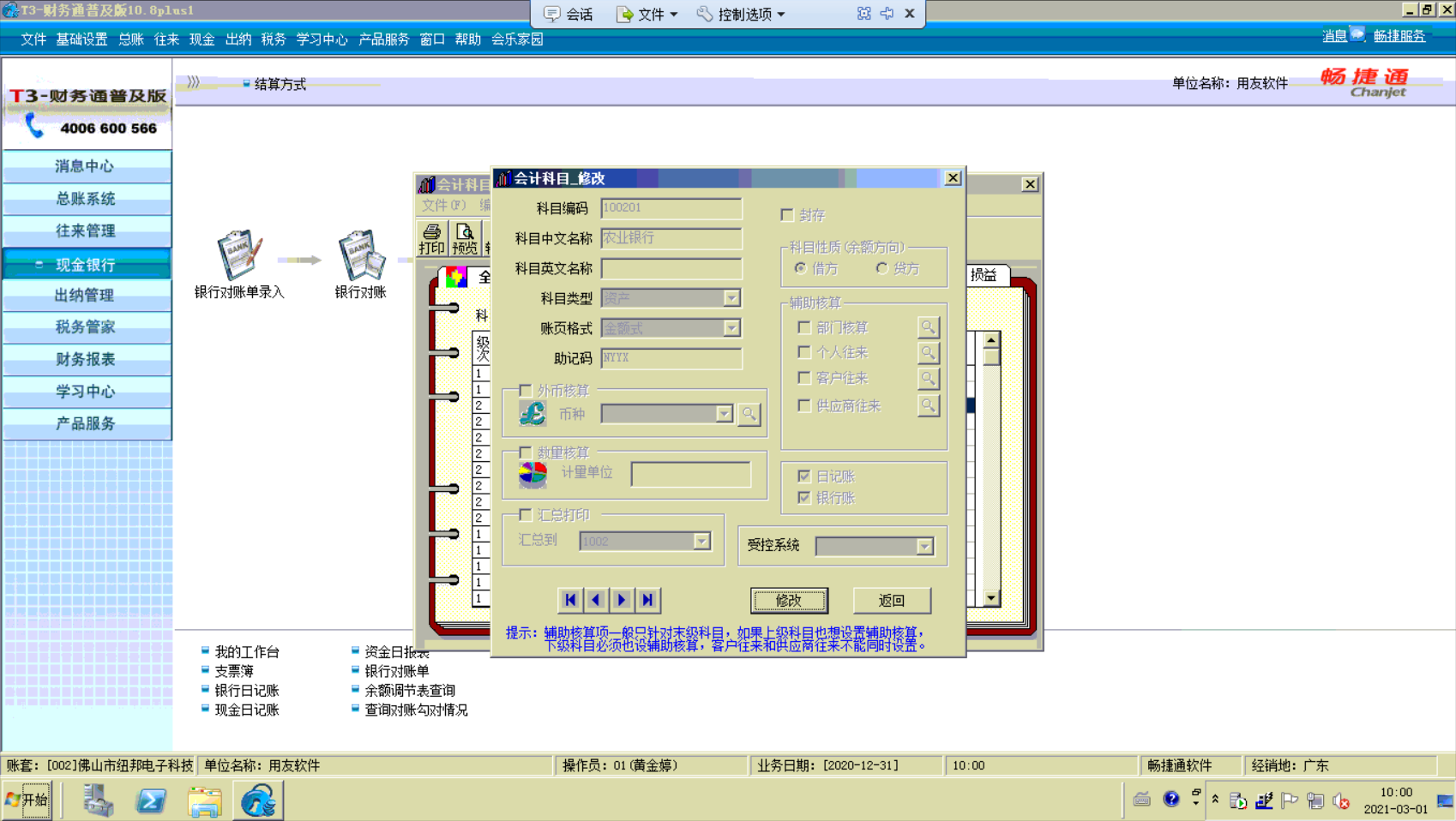Open the 基础设置 menu
Image resolution: width=1456 pixels, height=821 pixels.
tap(81, 39)
